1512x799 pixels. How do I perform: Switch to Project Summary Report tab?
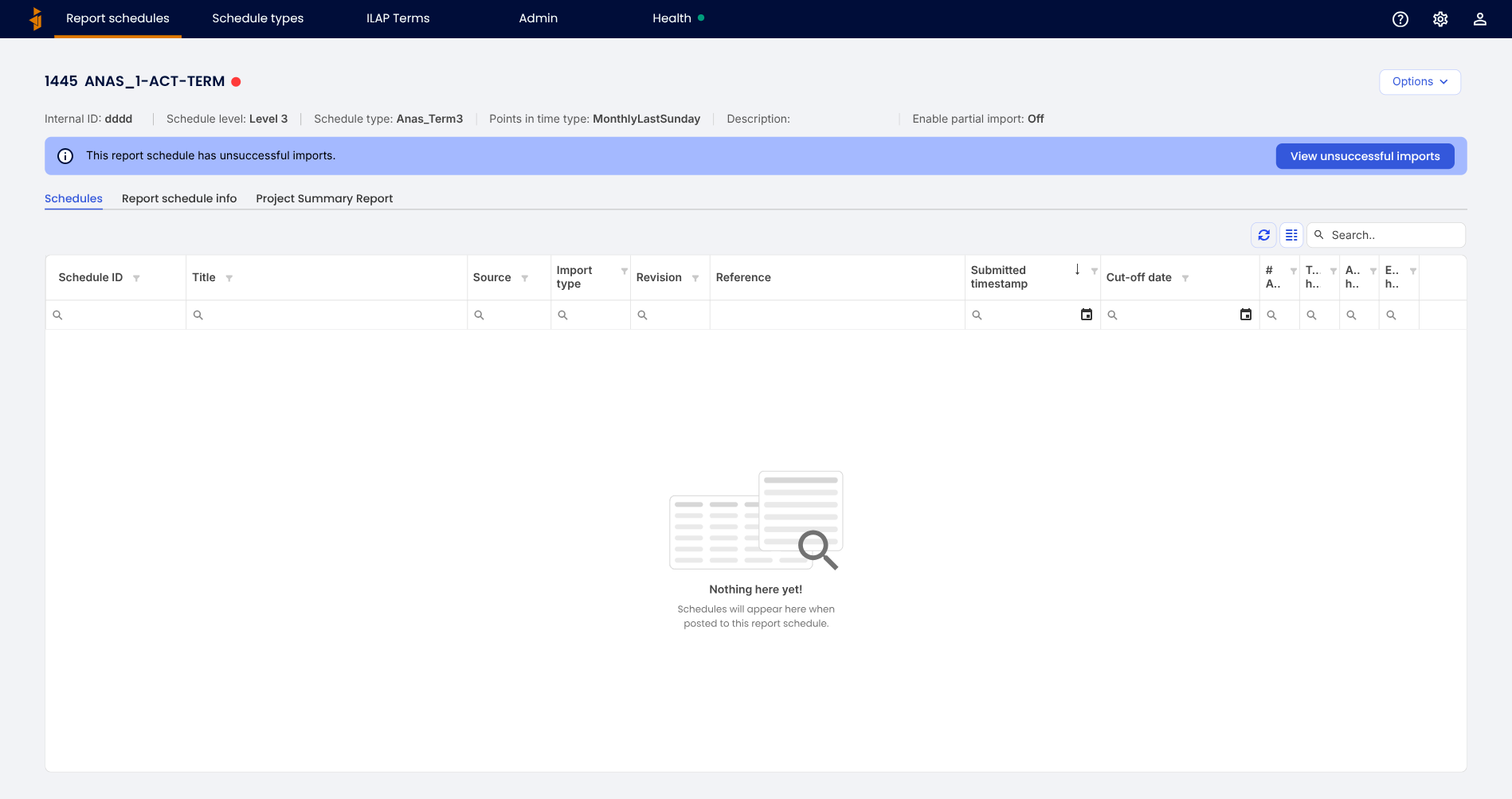click(324, 198)
